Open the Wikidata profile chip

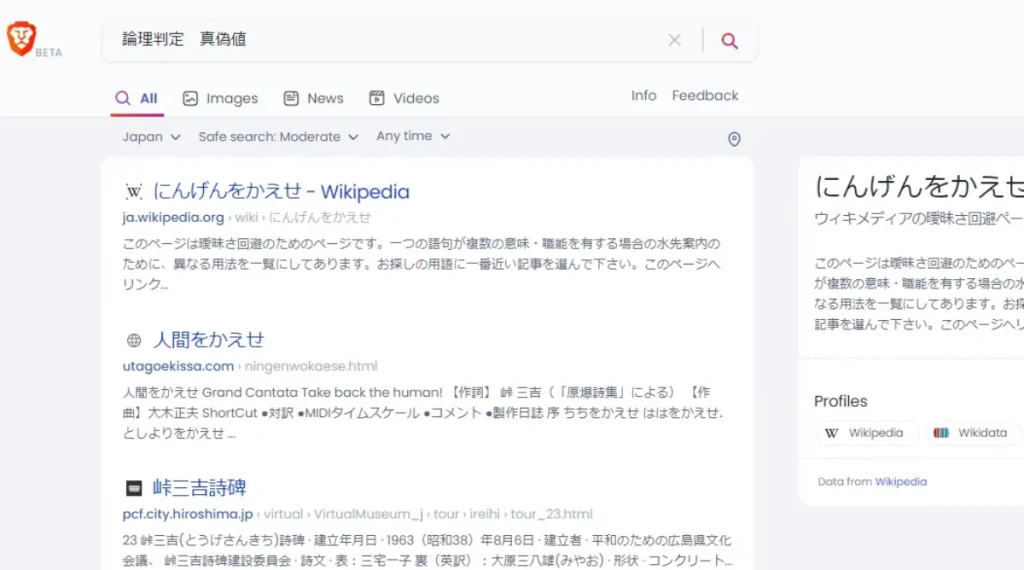coord(973,433)
